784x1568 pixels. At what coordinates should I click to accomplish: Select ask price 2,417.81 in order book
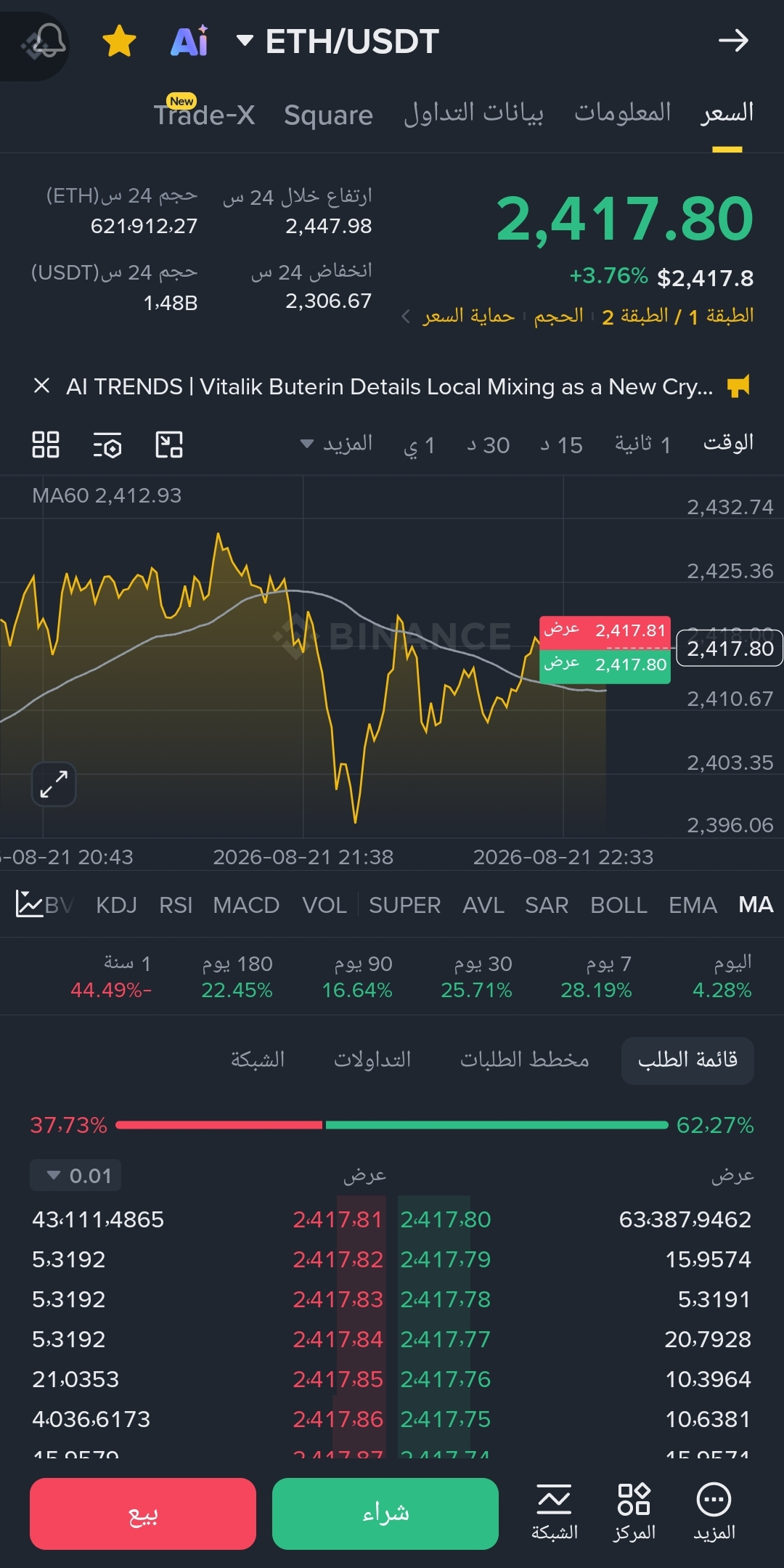[x=338, y=1219]
